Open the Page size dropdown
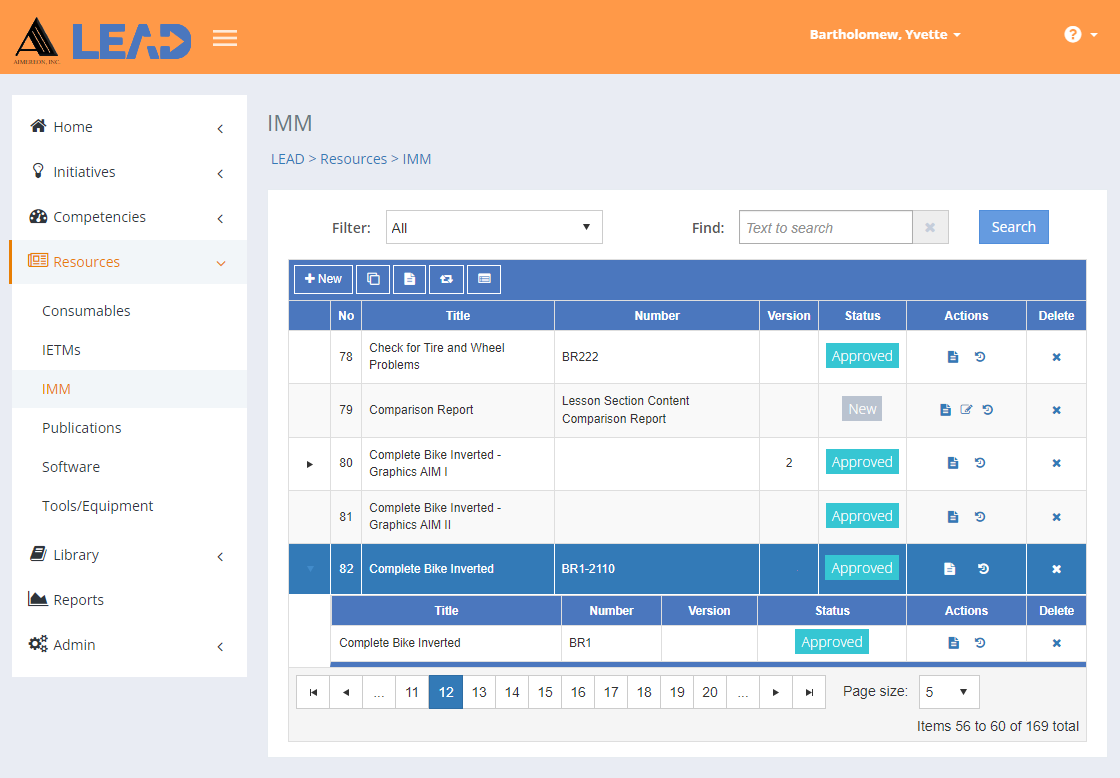1120x778 pixels. pyautogui.click(x=949, y=692)
